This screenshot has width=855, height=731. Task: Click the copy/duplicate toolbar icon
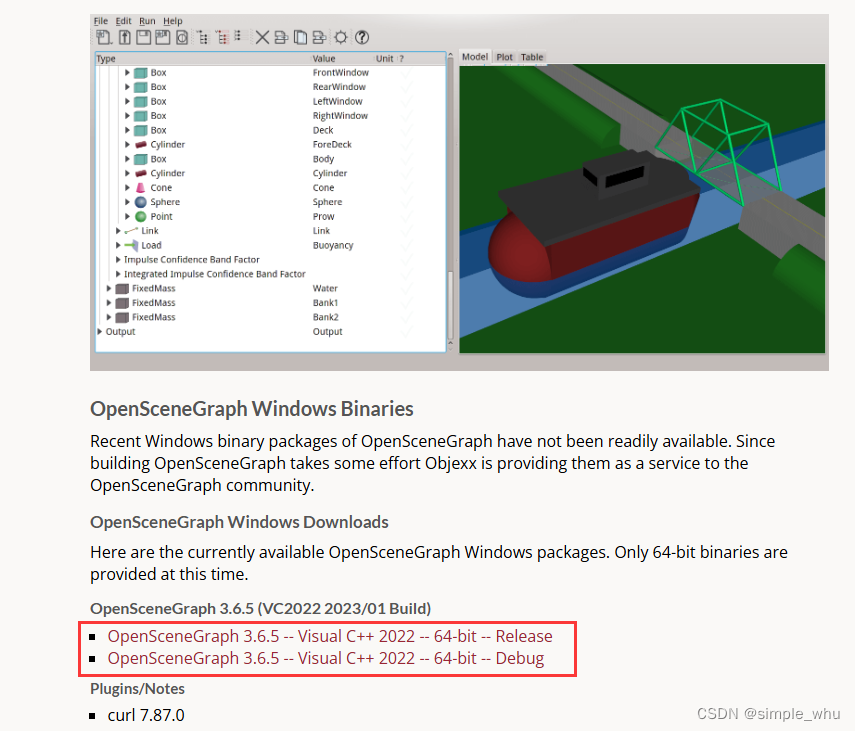click(300, 36)
